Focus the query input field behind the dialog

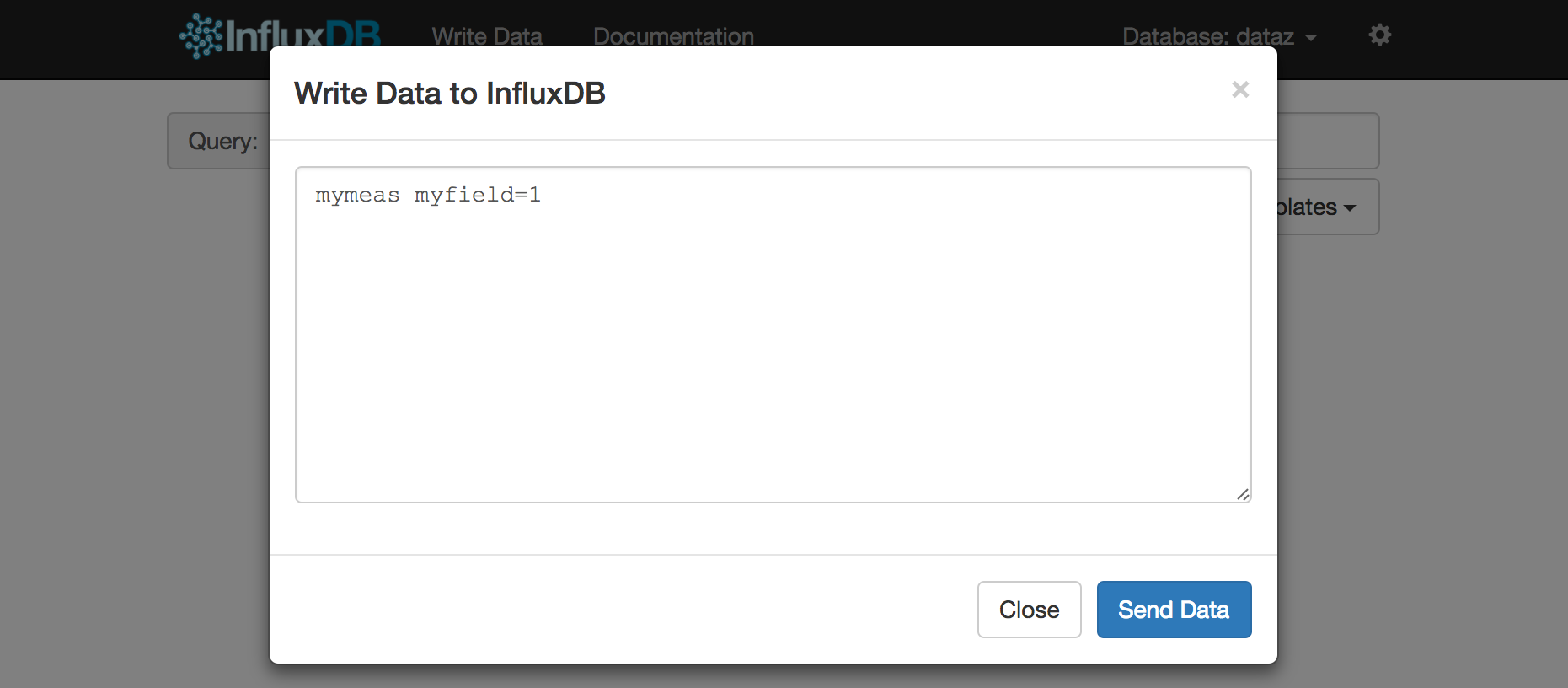click(1327, 141)
